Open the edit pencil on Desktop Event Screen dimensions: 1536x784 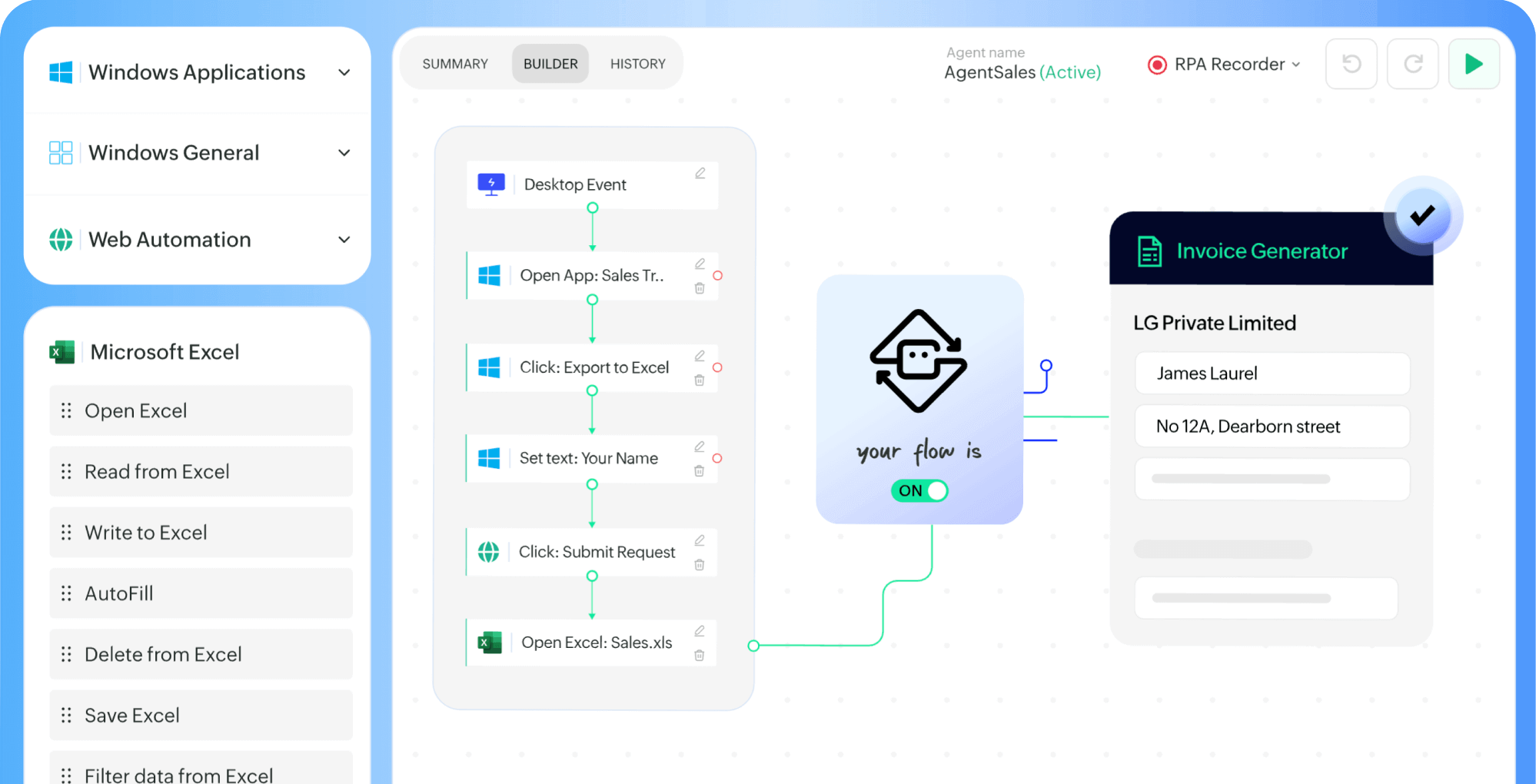click(700, 174)
